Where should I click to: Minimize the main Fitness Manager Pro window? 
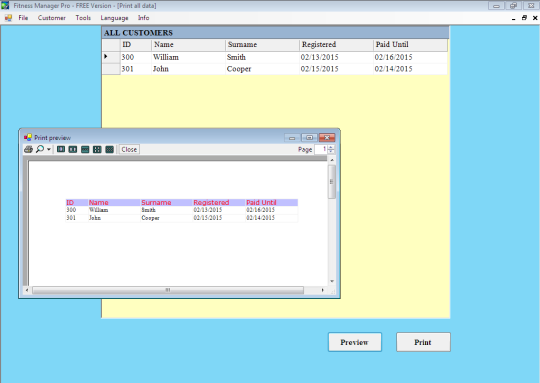pyautogui.click(x=496, y=6)
